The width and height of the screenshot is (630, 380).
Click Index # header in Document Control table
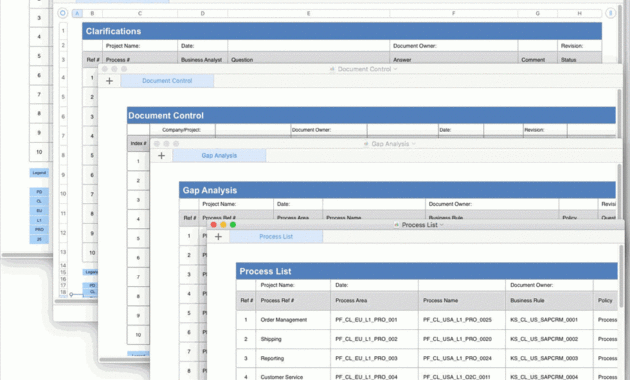click(138, 143)
